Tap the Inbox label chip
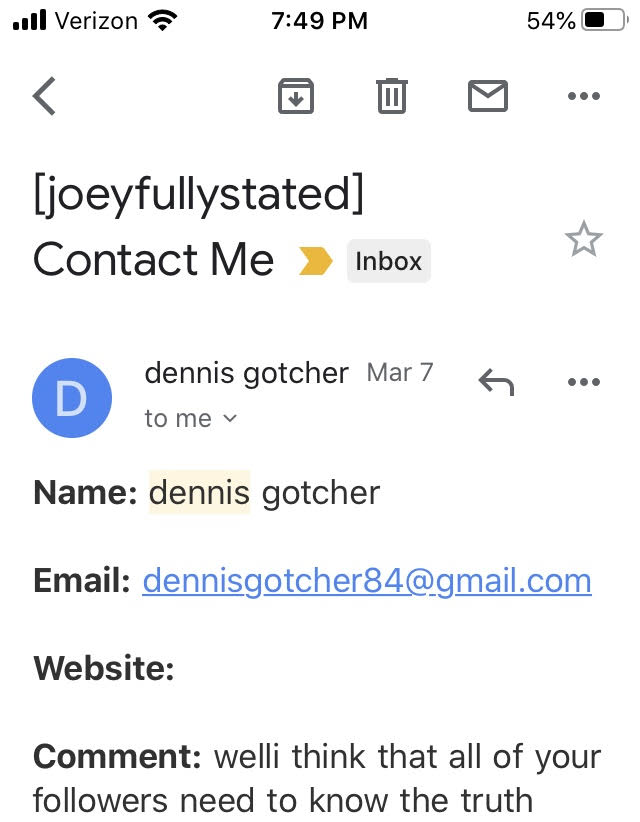640x822 pixels. click(x=388, y=262)
